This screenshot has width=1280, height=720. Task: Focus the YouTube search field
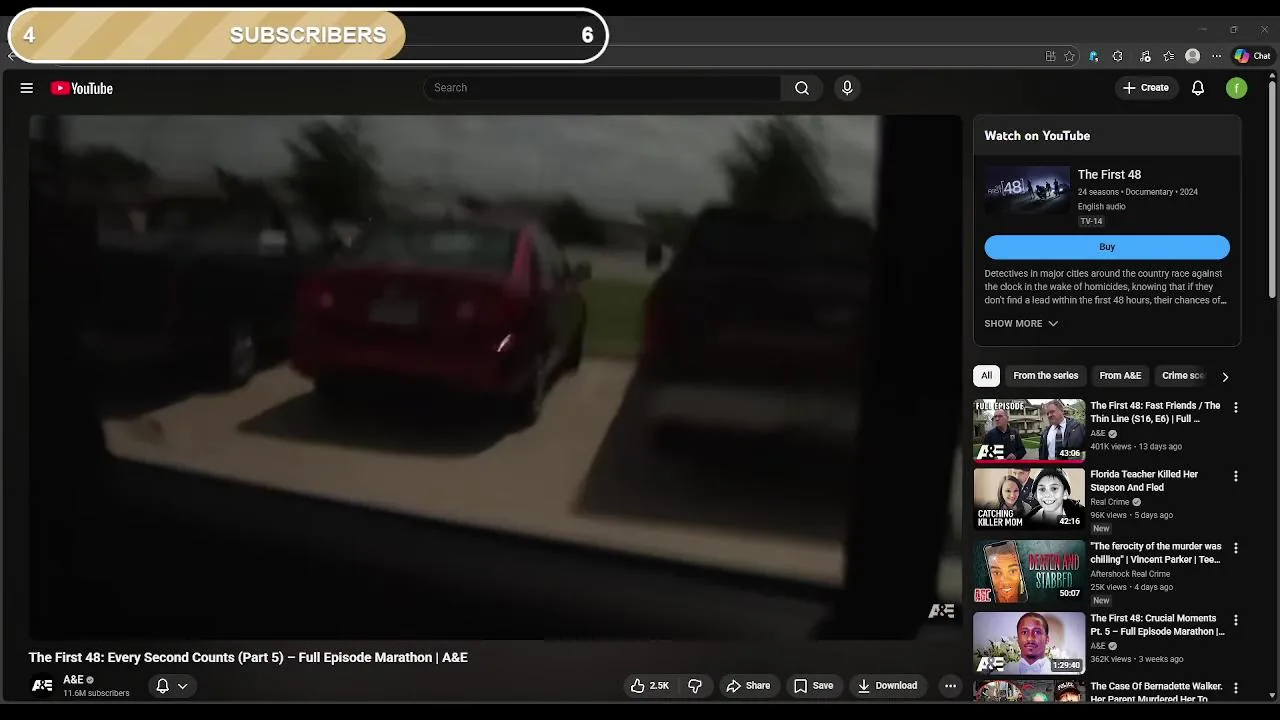602,88
